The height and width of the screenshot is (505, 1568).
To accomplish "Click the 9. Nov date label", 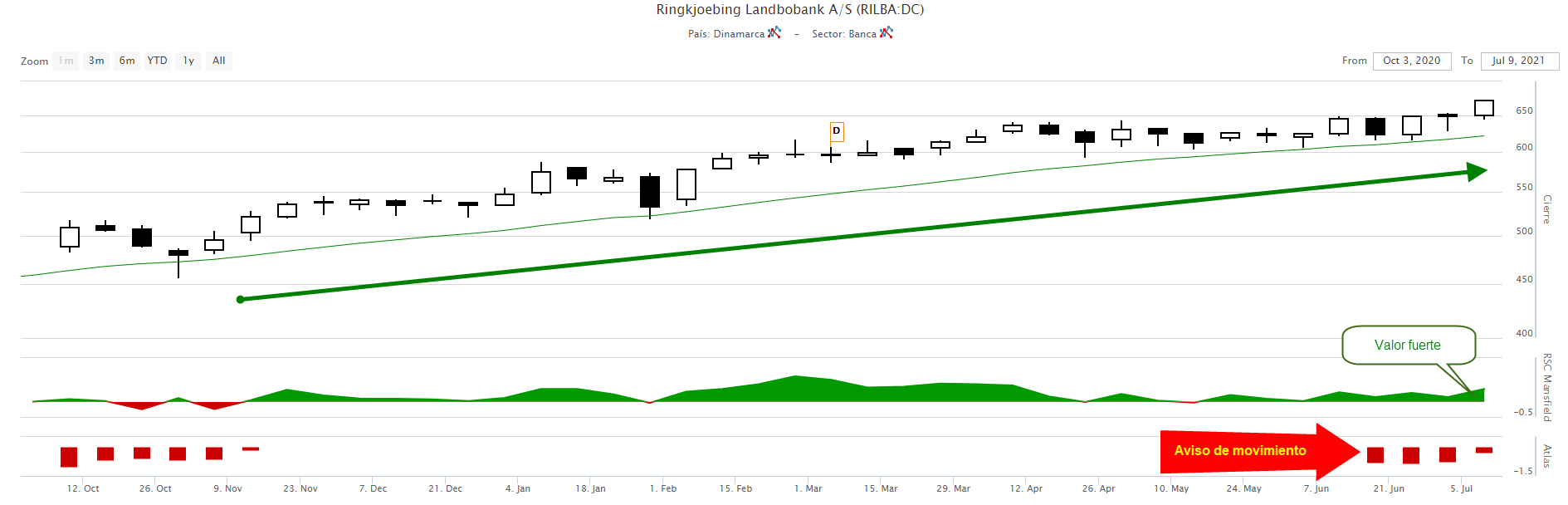I will [x=227, y=488].
